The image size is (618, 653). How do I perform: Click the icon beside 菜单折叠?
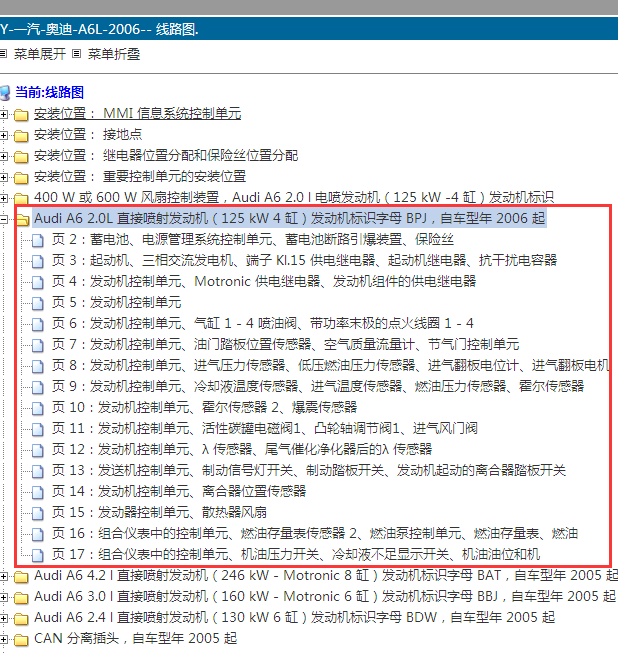click(x=77, y=54)
